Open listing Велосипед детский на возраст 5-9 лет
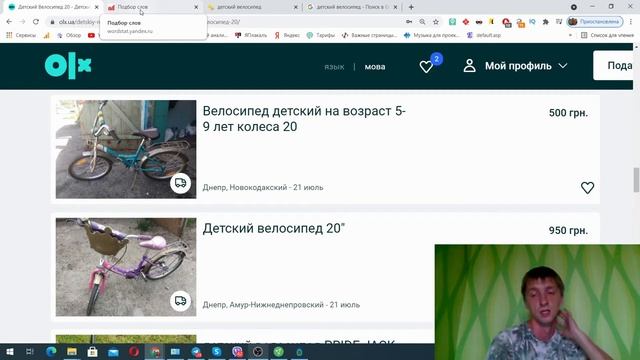This screenshot has width=640, height=360. click(304, 119)
